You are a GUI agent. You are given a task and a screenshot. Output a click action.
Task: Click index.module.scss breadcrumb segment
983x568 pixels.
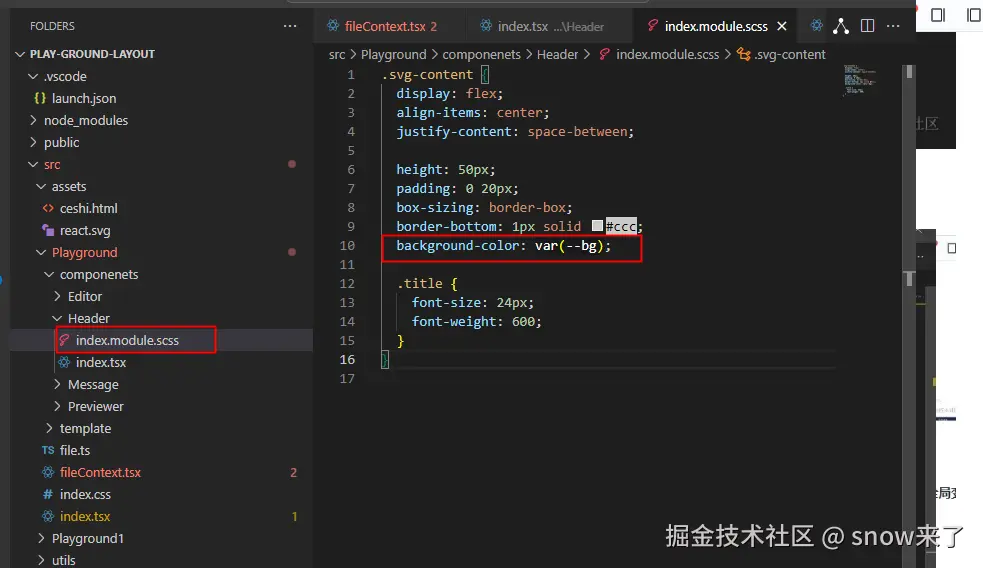click(667, 55)
